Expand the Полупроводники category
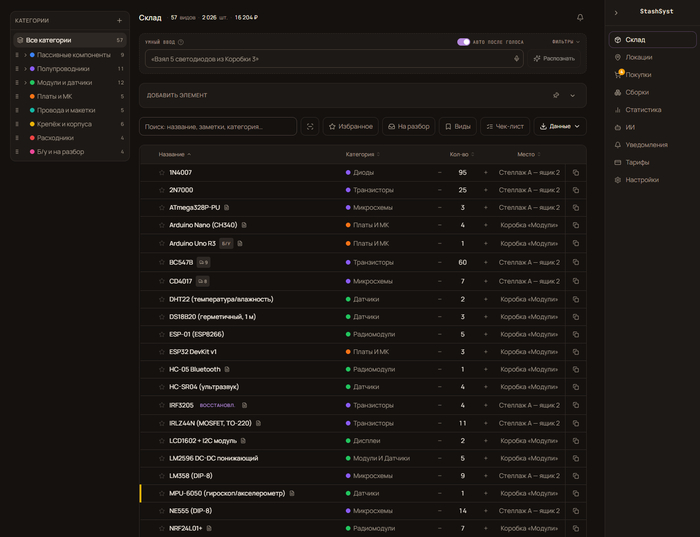This screenshot has width=700, height=537. 25,69
